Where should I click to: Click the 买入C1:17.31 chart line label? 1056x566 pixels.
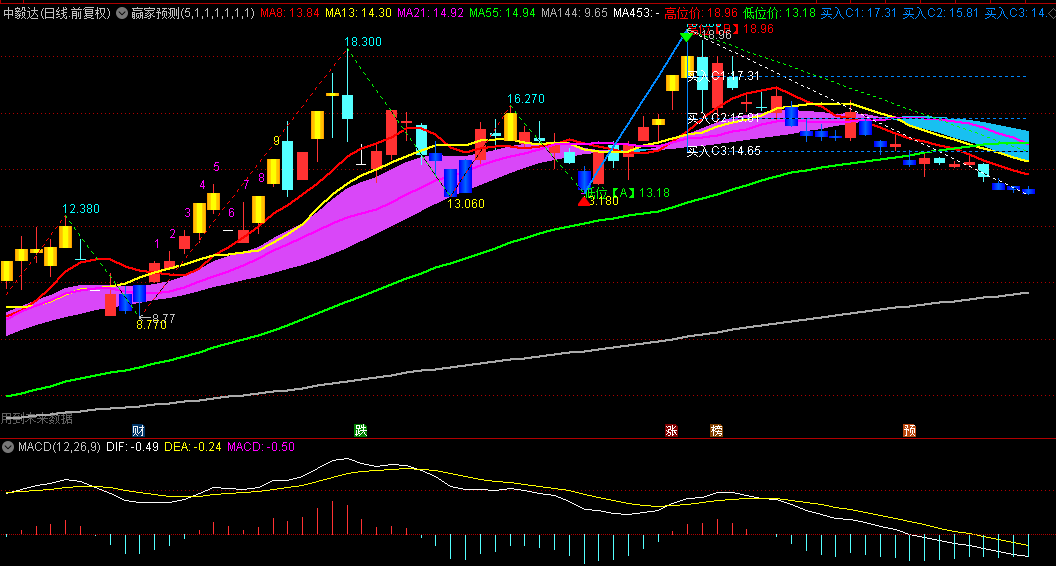[x=723, y=76]
